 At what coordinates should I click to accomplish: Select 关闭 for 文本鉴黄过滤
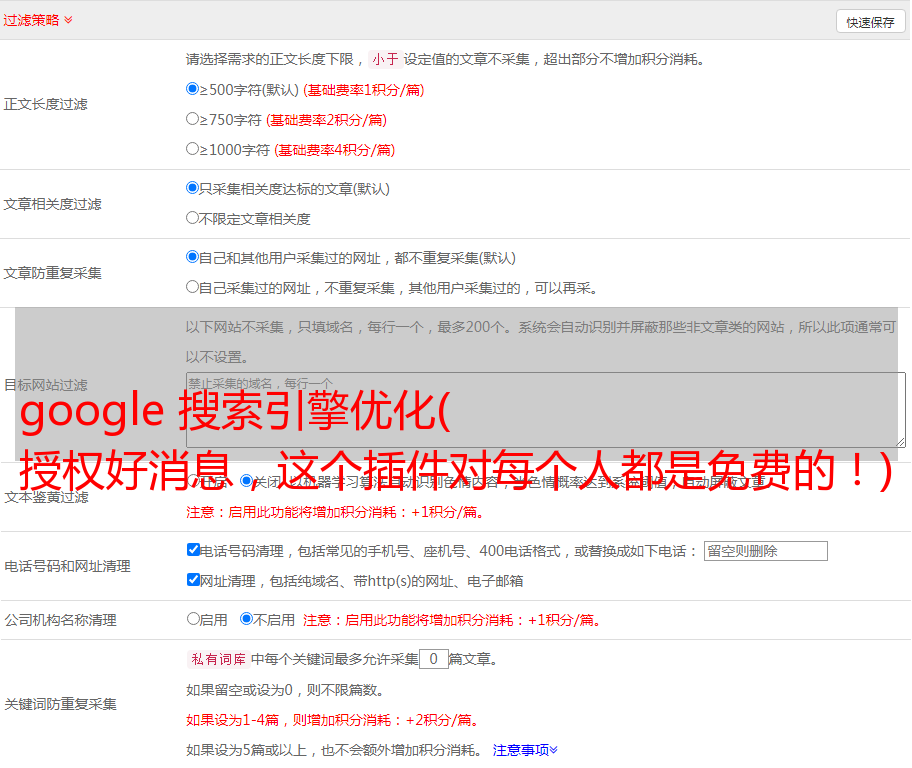(x=247, y=481)
